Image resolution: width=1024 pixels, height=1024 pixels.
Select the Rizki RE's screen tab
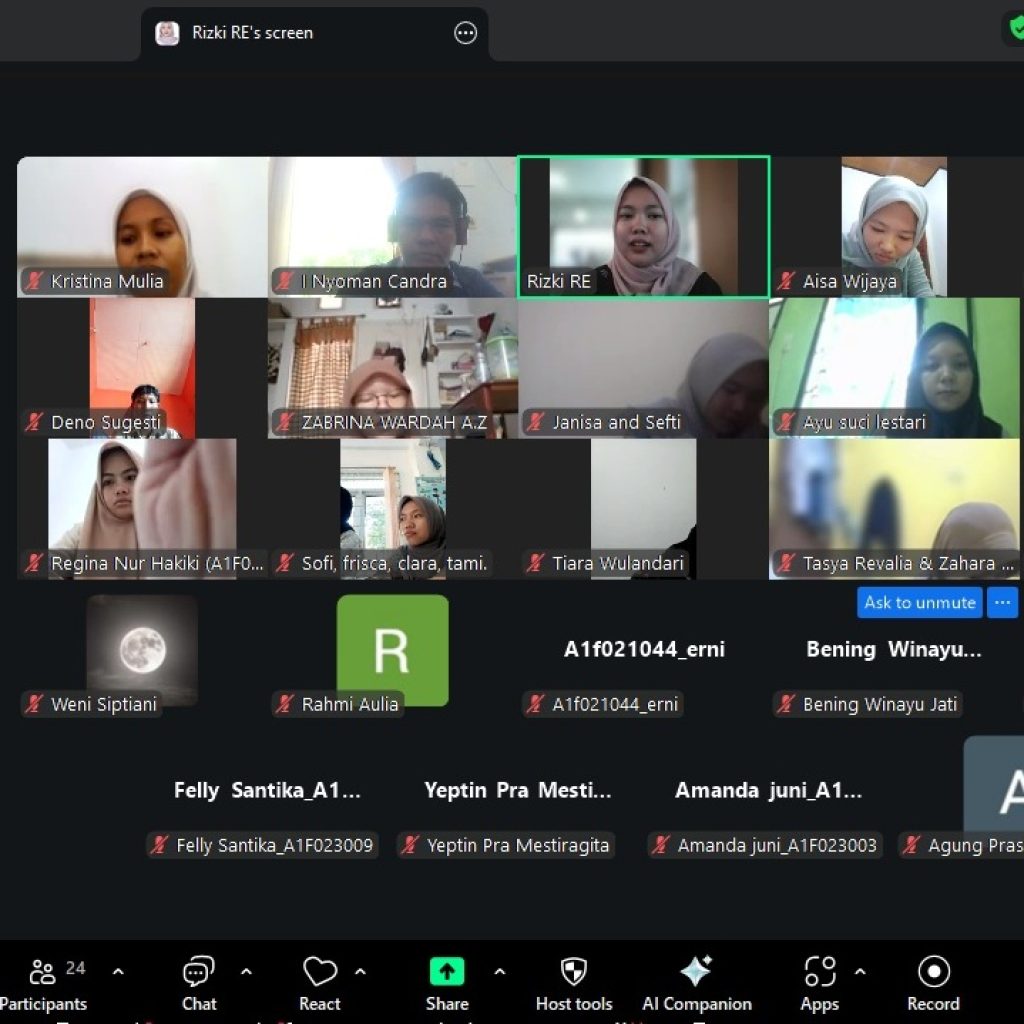252,33
